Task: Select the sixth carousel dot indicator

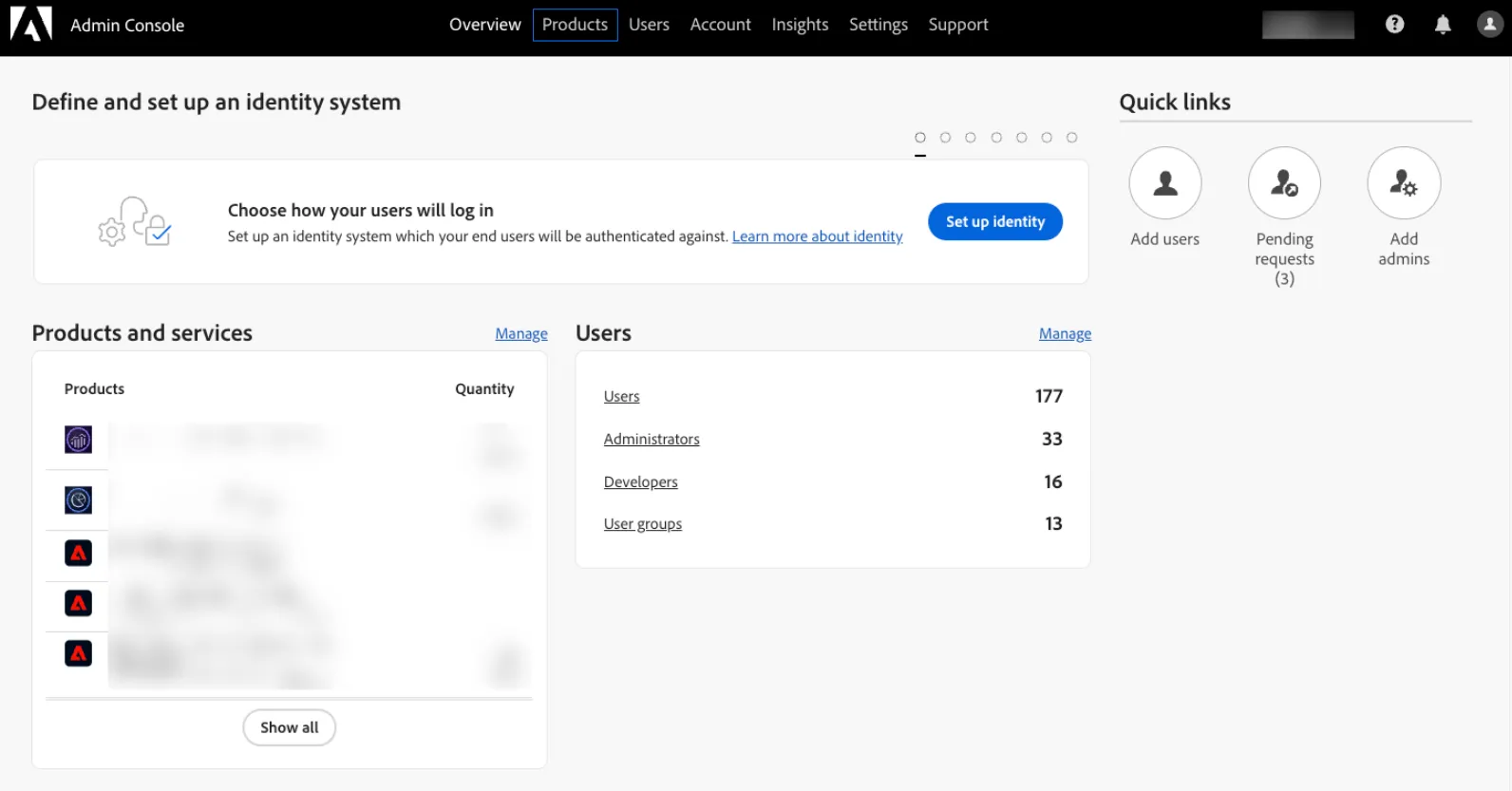Action: [1047, 138]
